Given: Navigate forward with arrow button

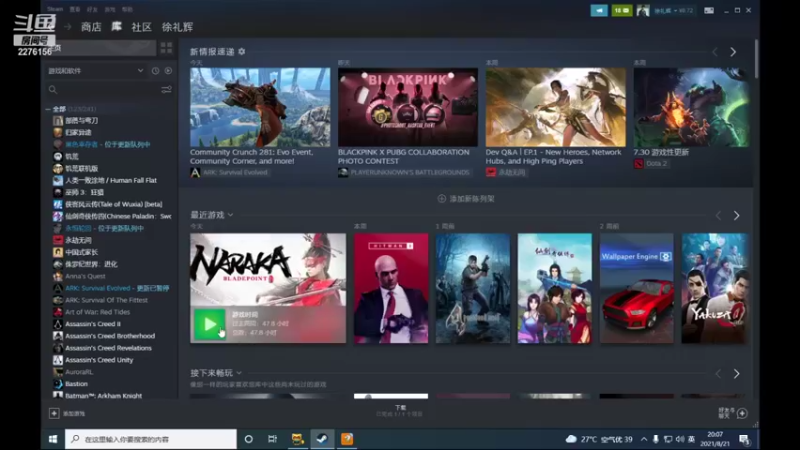Looking at the screenshot, I should tap(68, 27).
